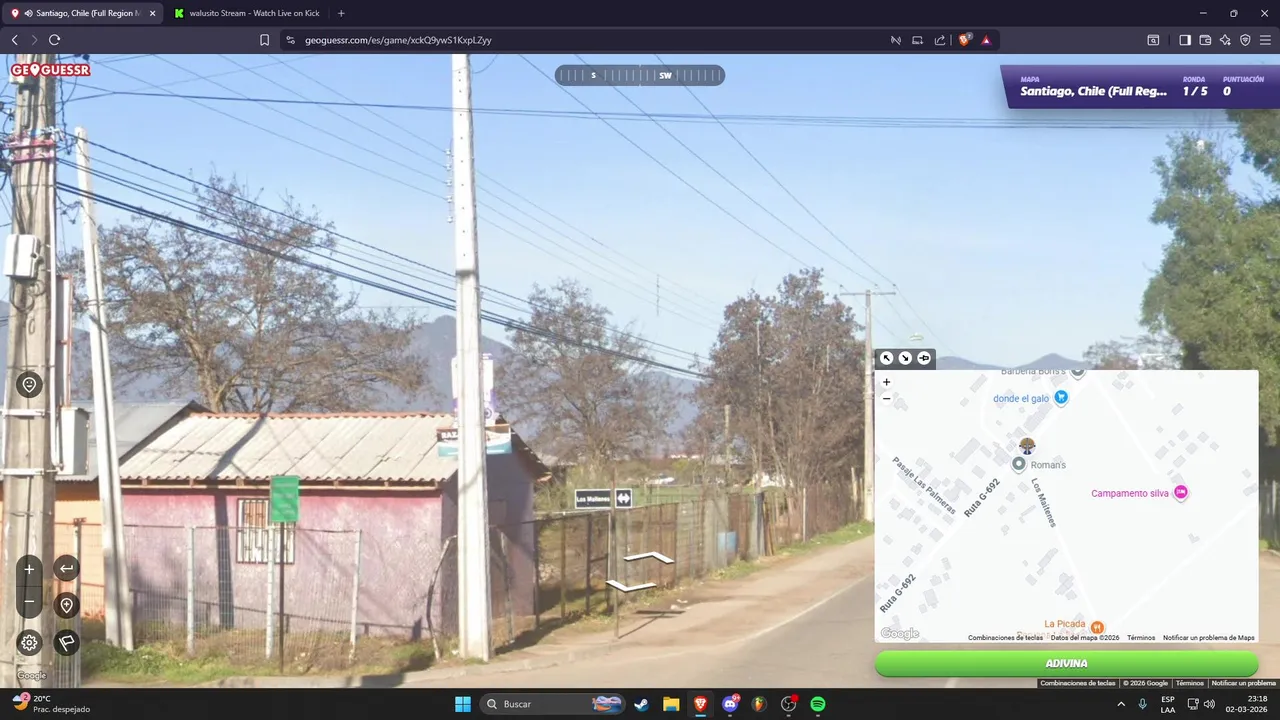Select the Roman's marker on map
This screenshot has width=1280, height=720.
[x=1019, y=464]
